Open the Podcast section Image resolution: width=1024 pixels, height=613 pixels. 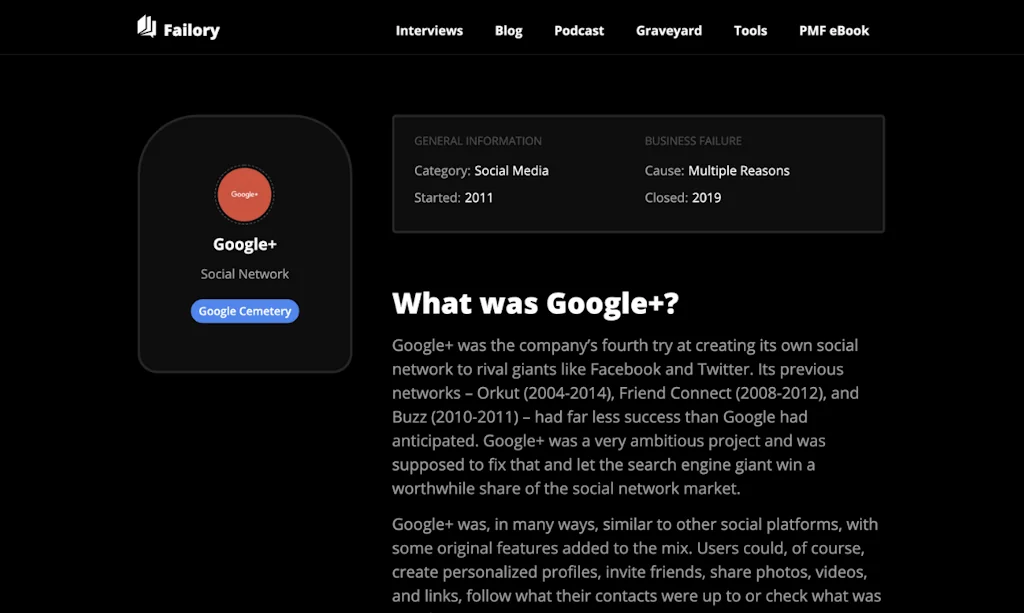pos(579,31)
